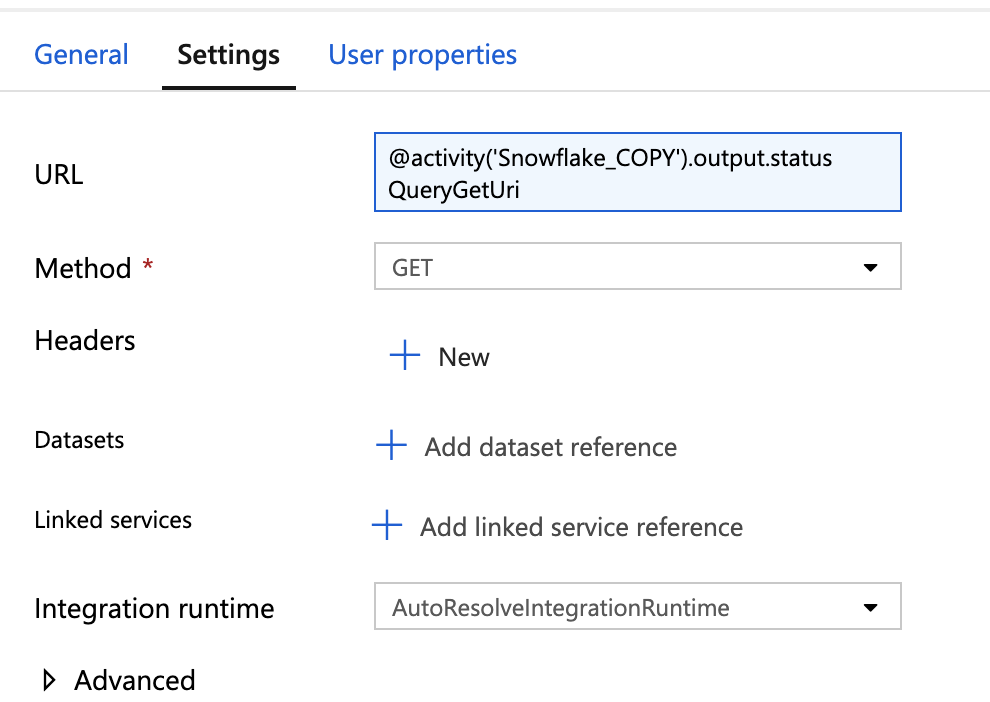Click Add linked service reference text
990x702 pixels.
tap(581, 527)
